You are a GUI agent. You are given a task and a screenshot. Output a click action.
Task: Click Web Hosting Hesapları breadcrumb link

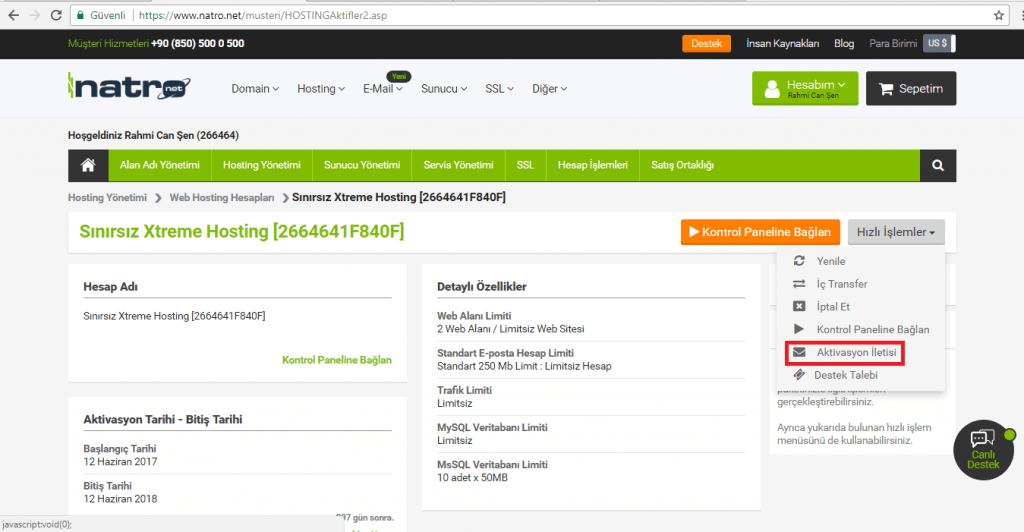click(x=222, y=197)
